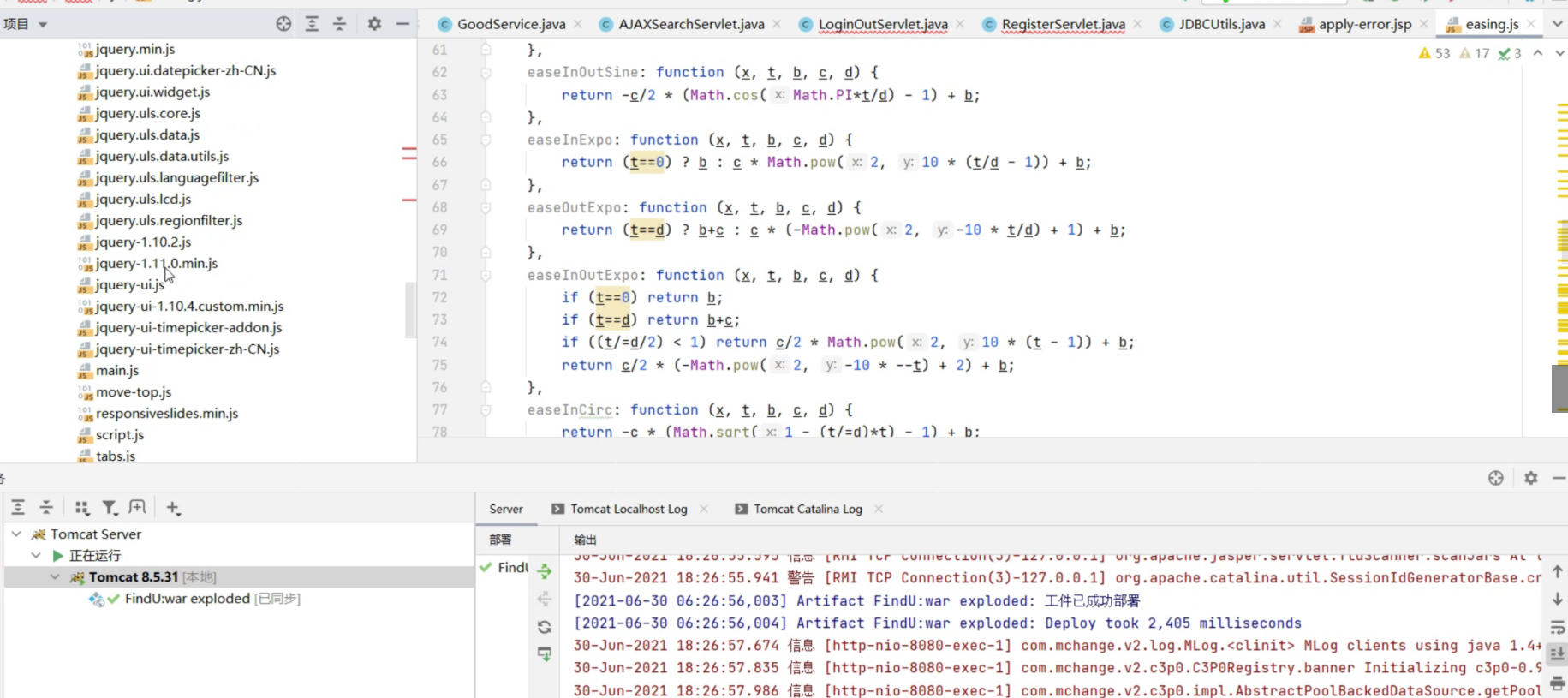Viewport: 1568px width, 698px height.
Task: Fold the easeInCirc function at line 77
Action: (486, 409)
